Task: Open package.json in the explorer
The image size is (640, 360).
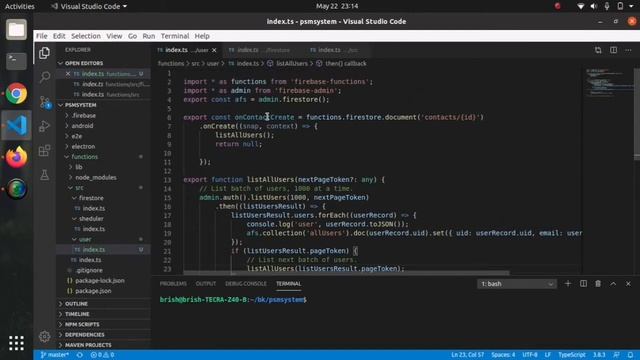Action: (93, 291)
